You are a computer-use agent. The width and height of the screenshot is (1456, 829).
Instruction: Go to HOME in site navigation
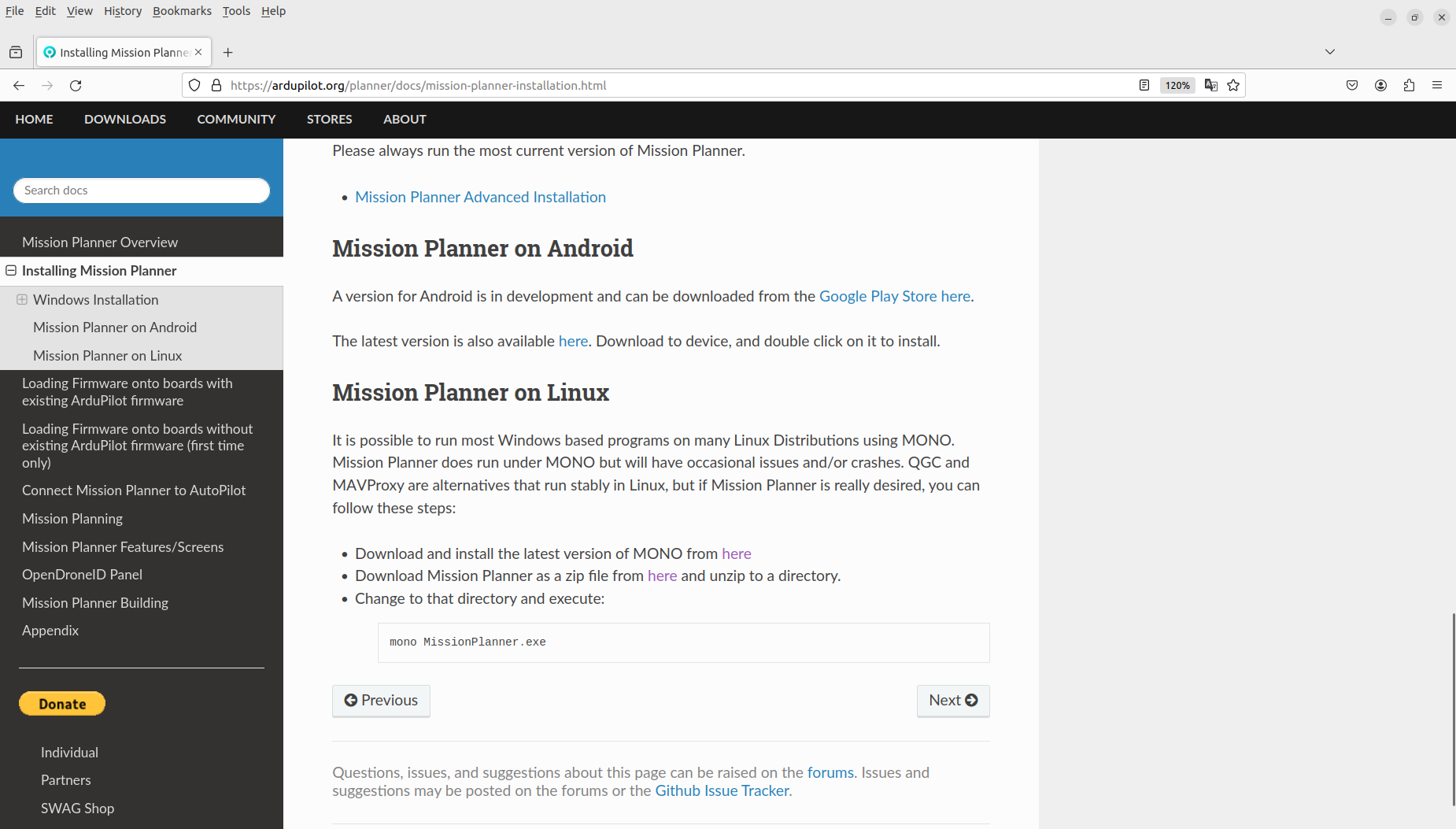pyautogui.click(x=35, y=120)
